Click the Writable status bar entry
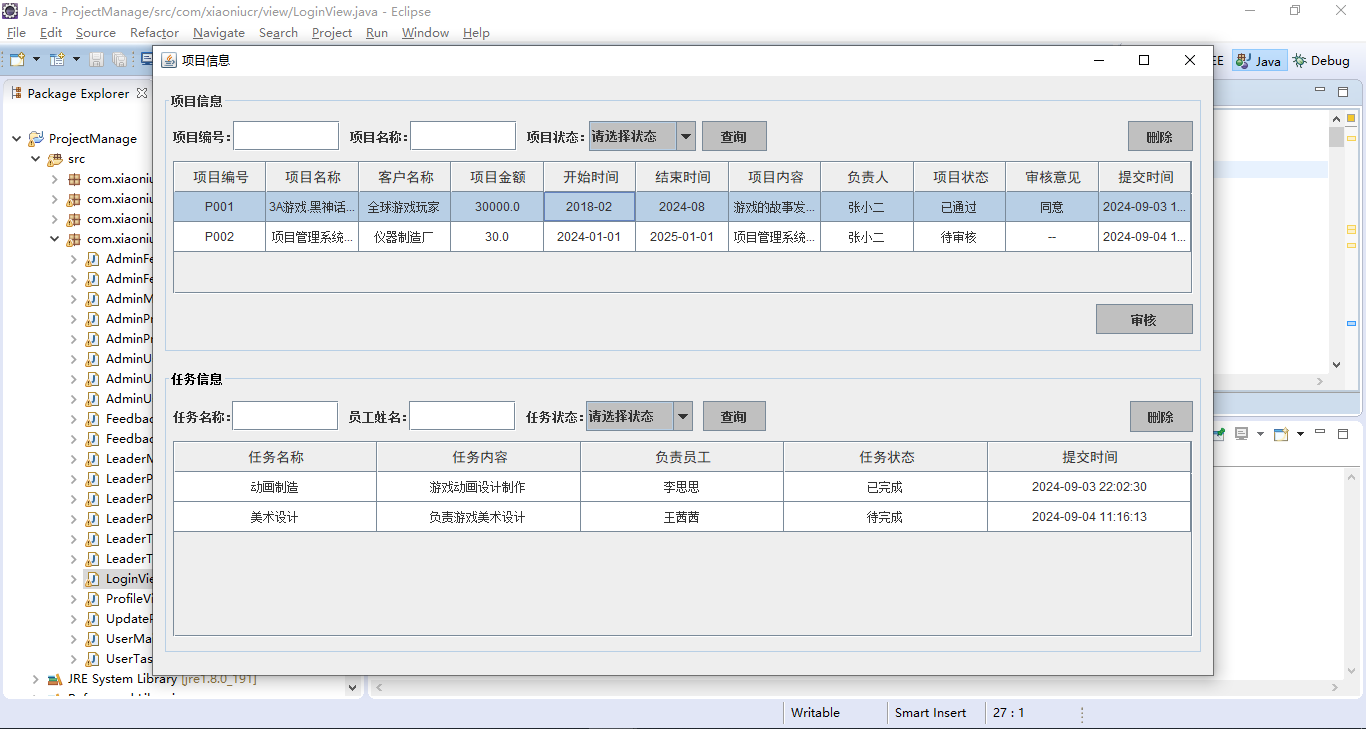 pos(815,713)
